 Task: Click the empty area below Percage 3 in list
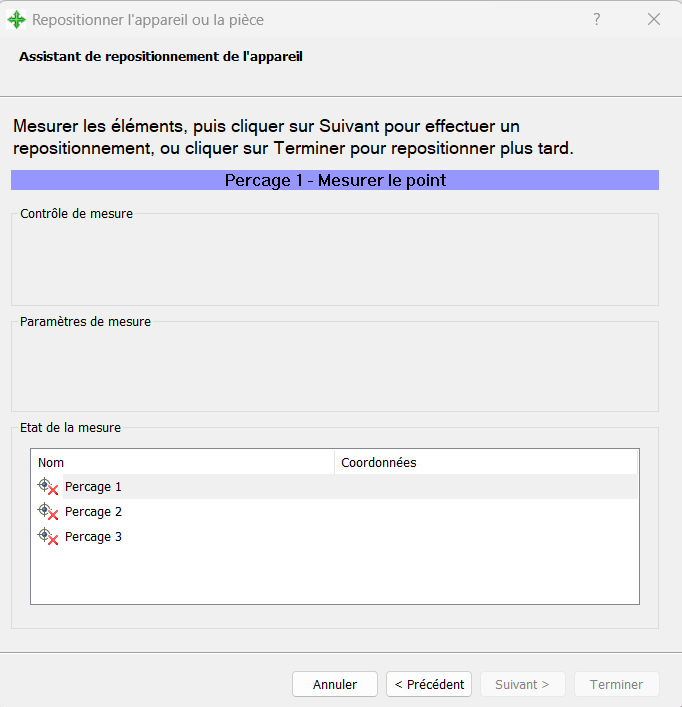334,577
